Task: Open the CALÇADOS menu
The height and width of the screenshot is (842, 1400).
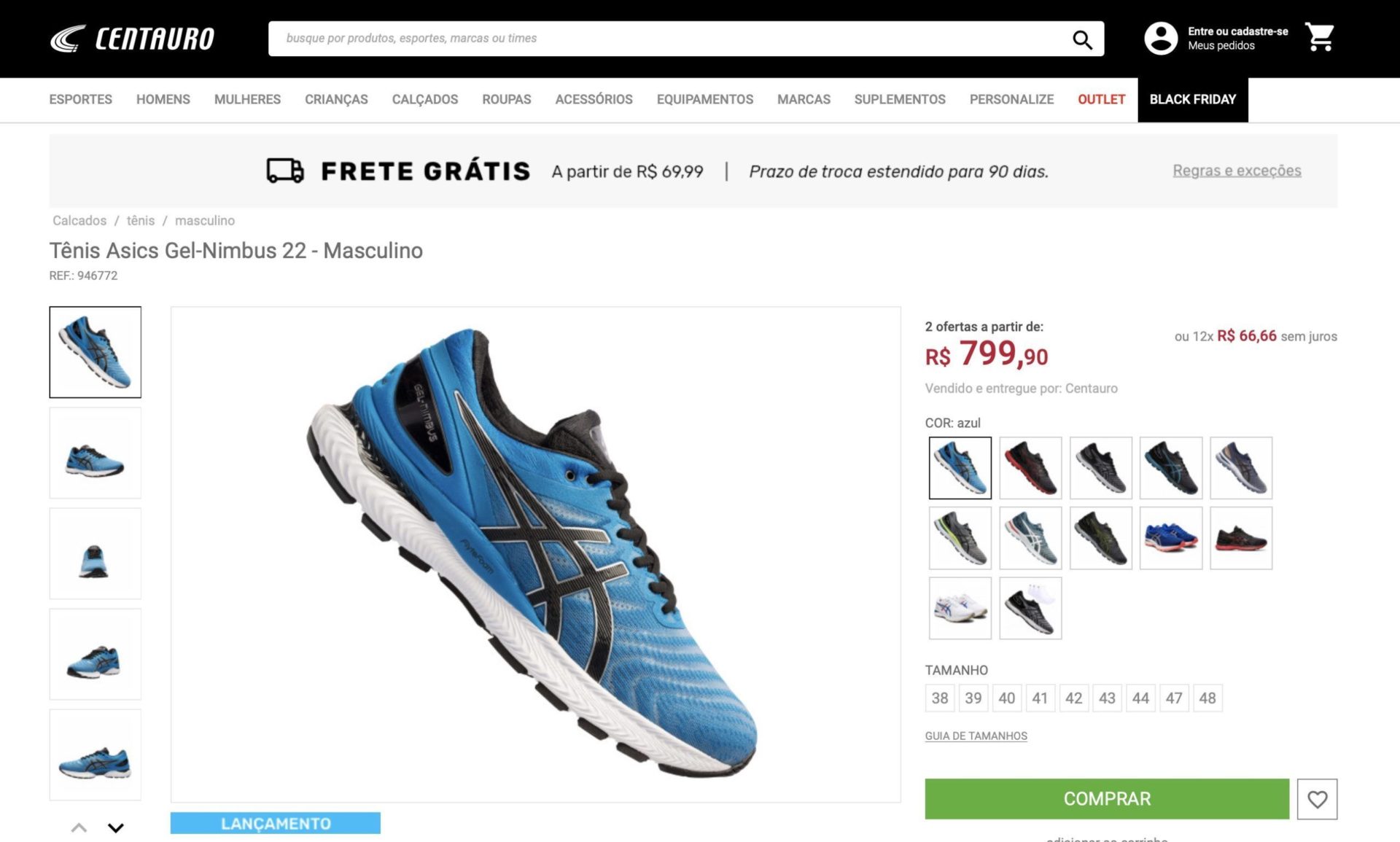Action: click(x=424, y=99)
